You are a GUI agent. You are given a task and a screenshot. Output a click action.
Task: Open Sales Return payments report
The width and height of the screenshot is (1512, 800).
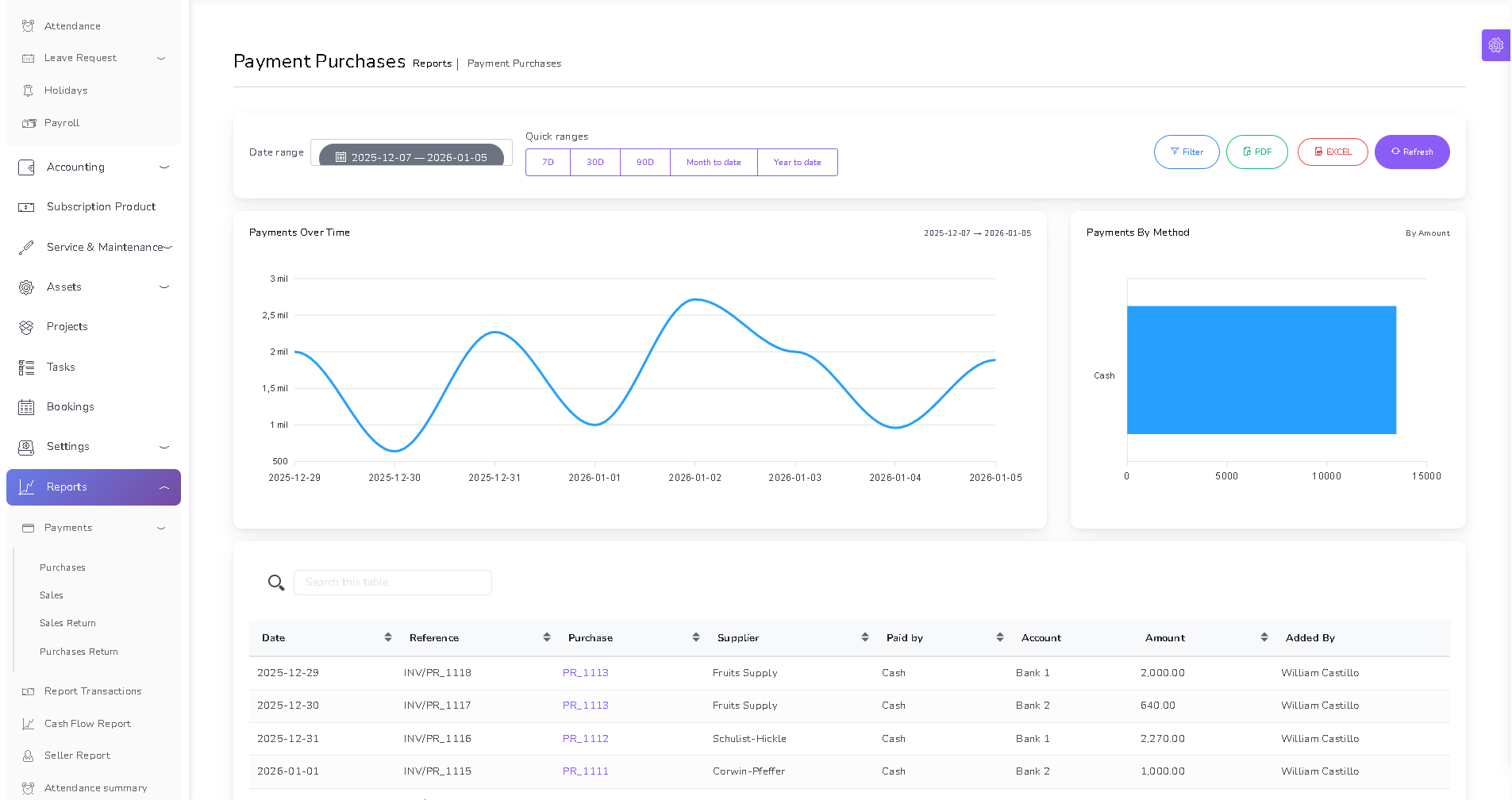click(67, 623)
